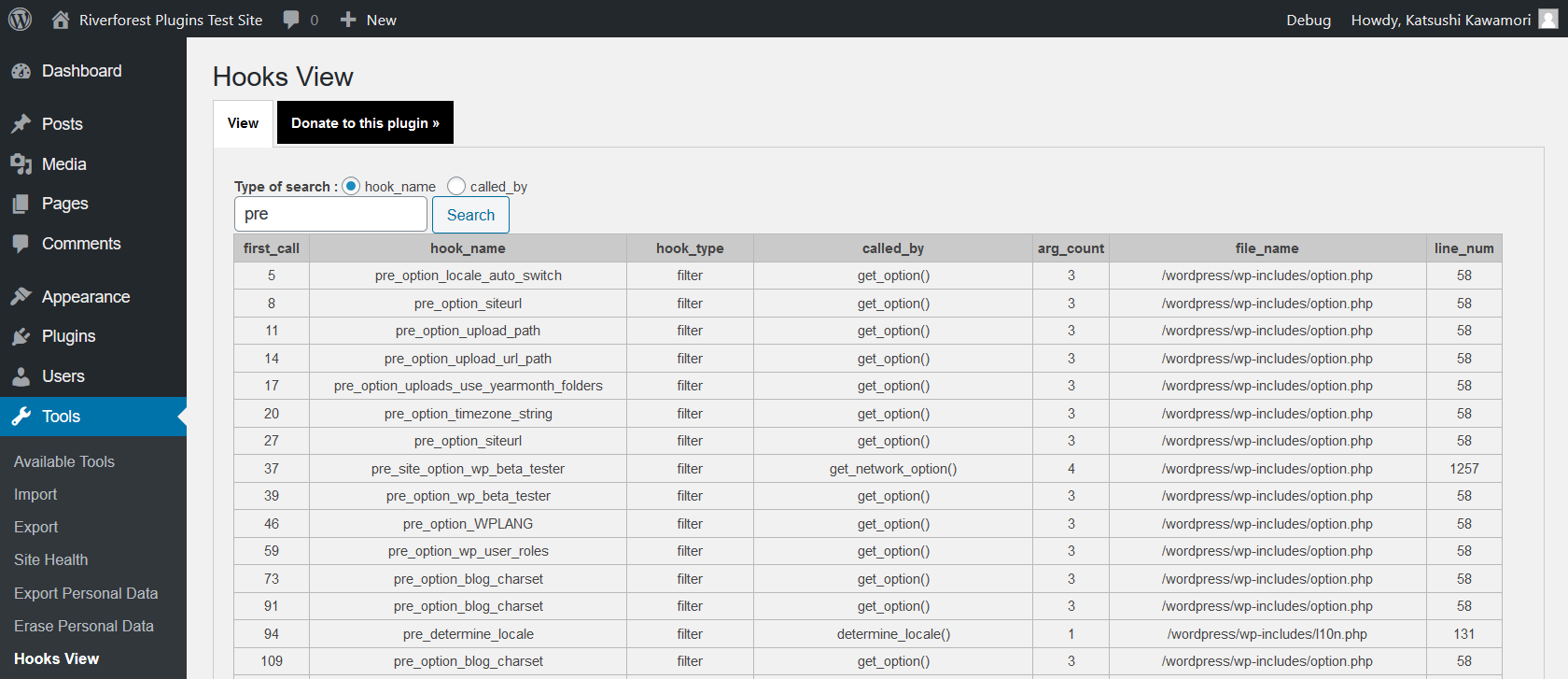The height and width of the screenshot is (679, 1568).
Task: Click New in the admin bar
Action: coord(381,20)
